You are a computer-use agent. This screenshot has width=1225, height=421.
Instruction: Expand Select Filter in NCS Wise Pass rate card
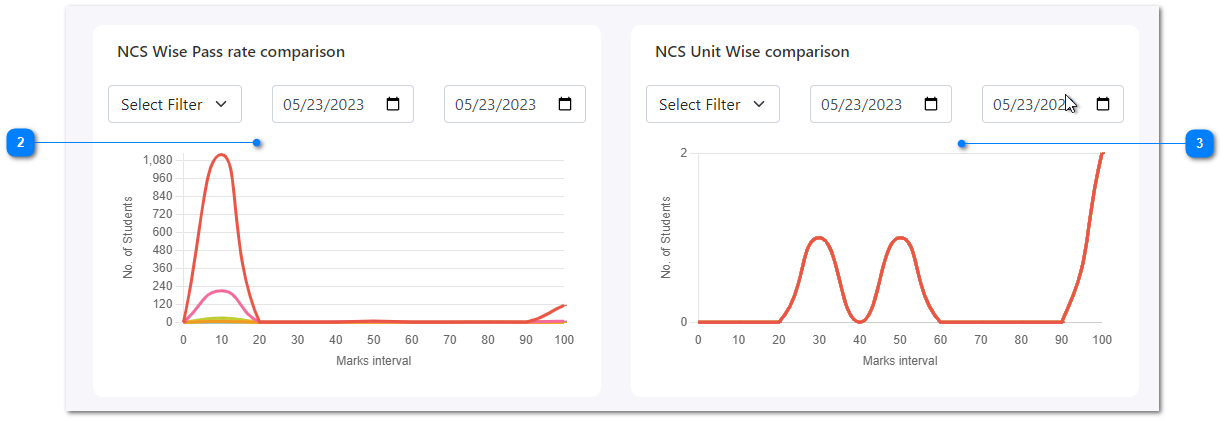tap(175, 104)
